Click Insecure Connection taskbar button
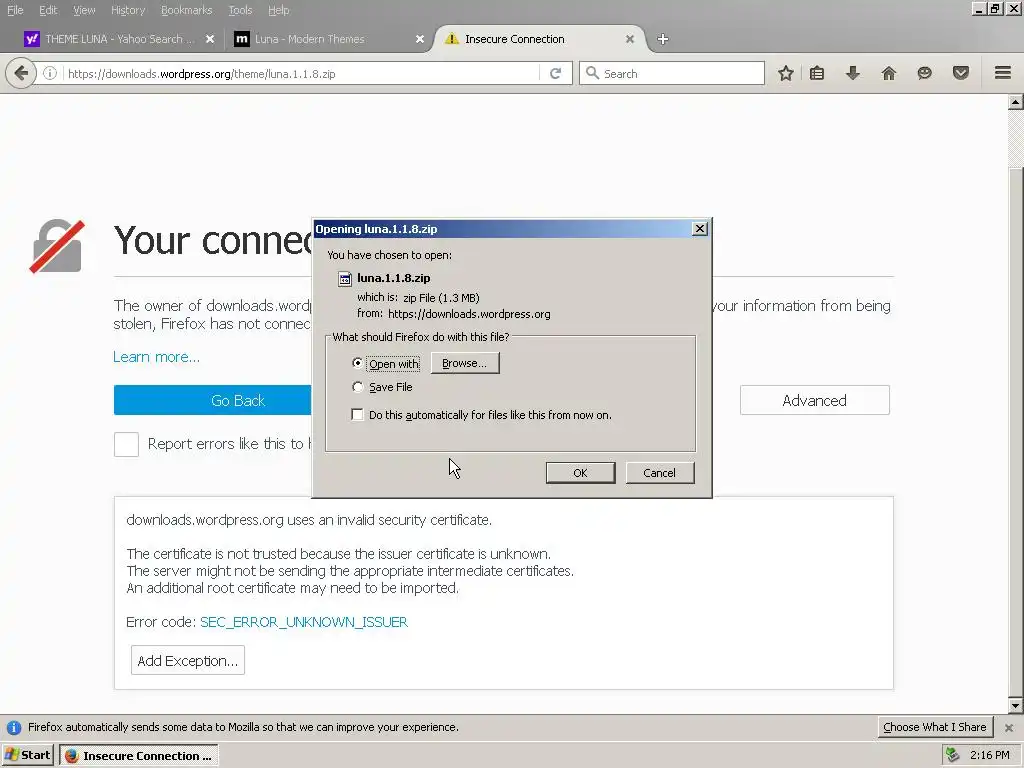This screenshot has width=1024, height=768. click(x=139, y=755)
